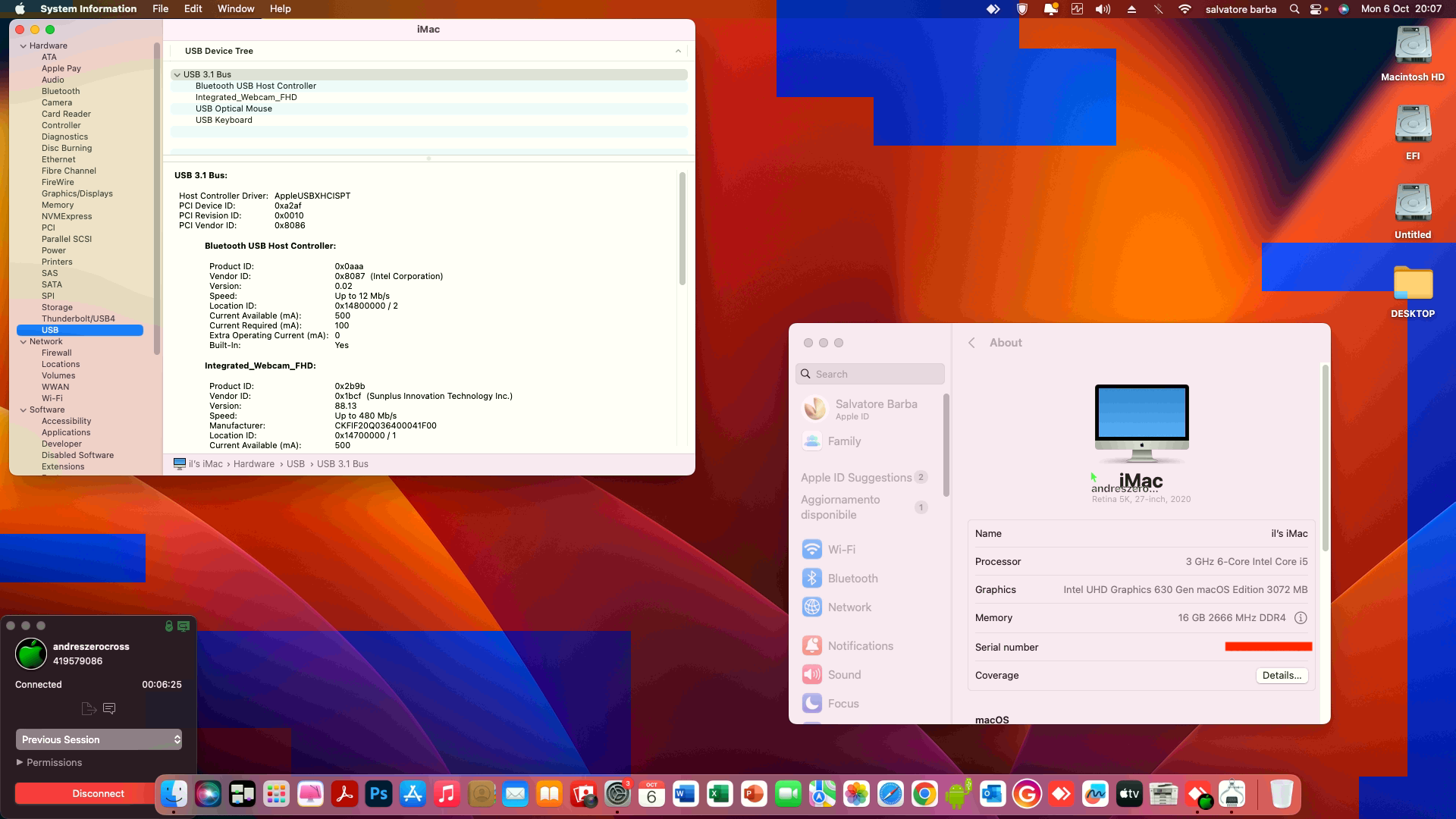1456x819 pixels.
Task: Click Hardware in the bottom path bar
Action: coord(254,464)
